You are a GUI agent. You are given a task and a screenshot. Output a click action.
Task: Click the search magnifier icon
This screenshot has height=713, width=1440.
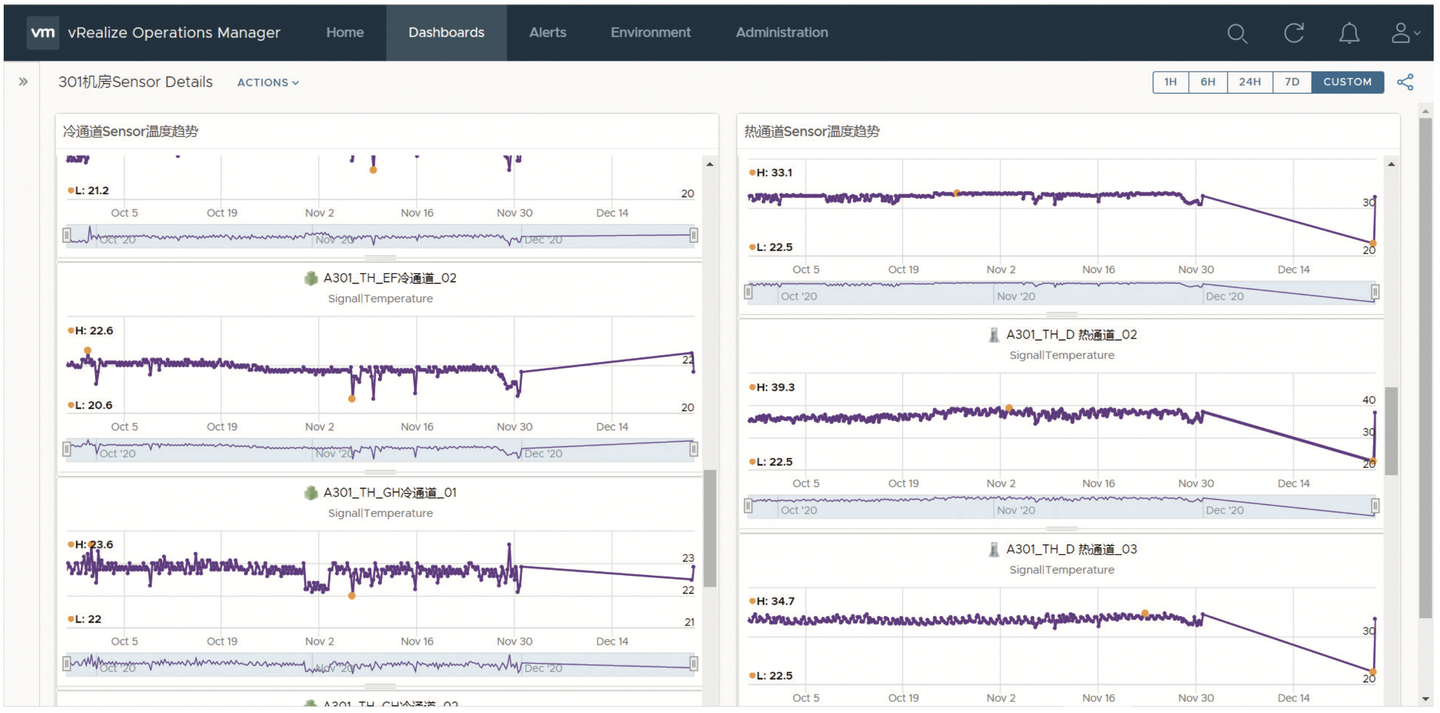[1237, 33]
